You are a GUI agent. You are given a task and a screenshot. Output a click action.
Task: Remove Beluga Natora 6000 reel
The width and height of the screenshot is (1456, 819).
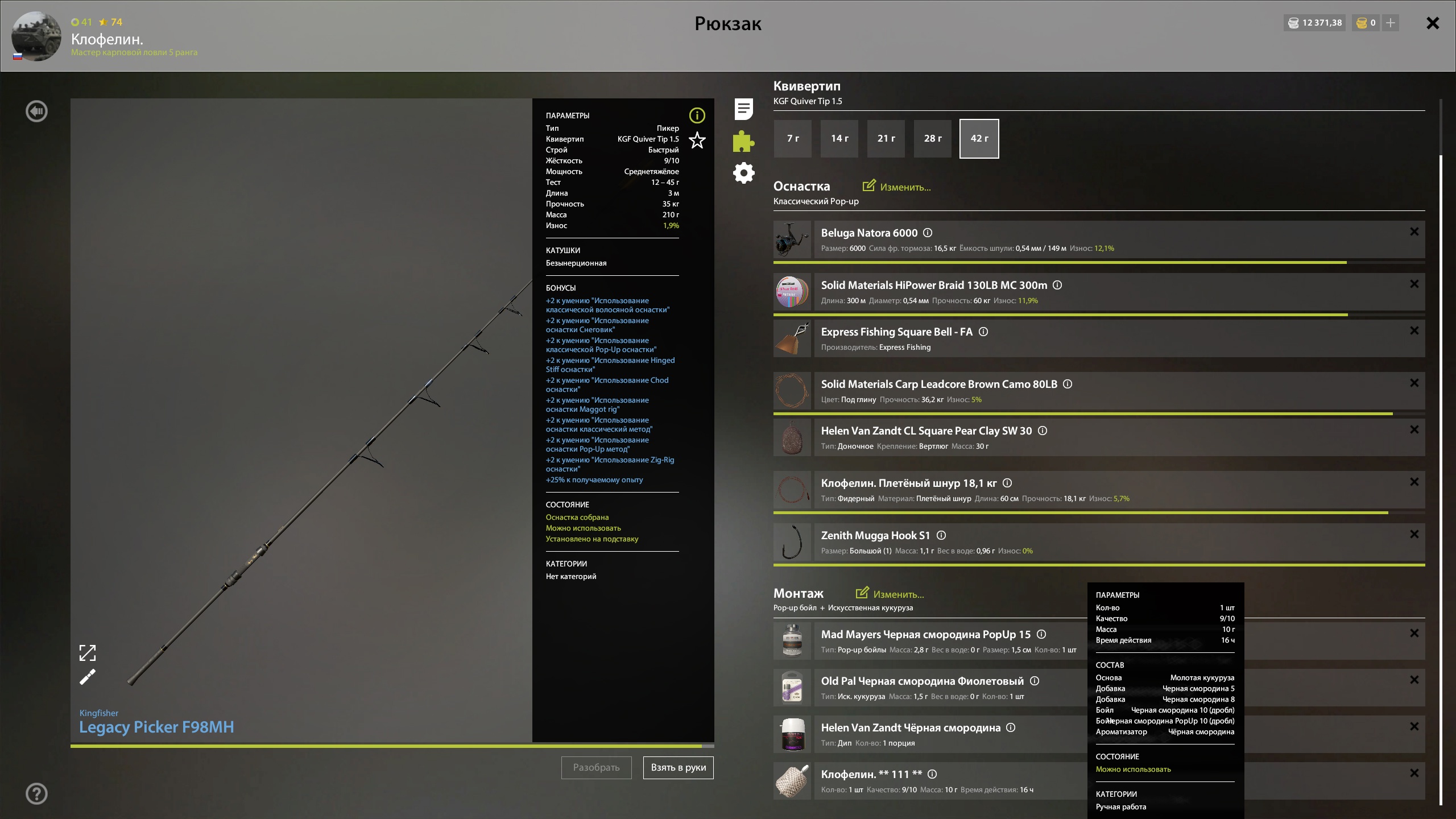pos(1414,231)
